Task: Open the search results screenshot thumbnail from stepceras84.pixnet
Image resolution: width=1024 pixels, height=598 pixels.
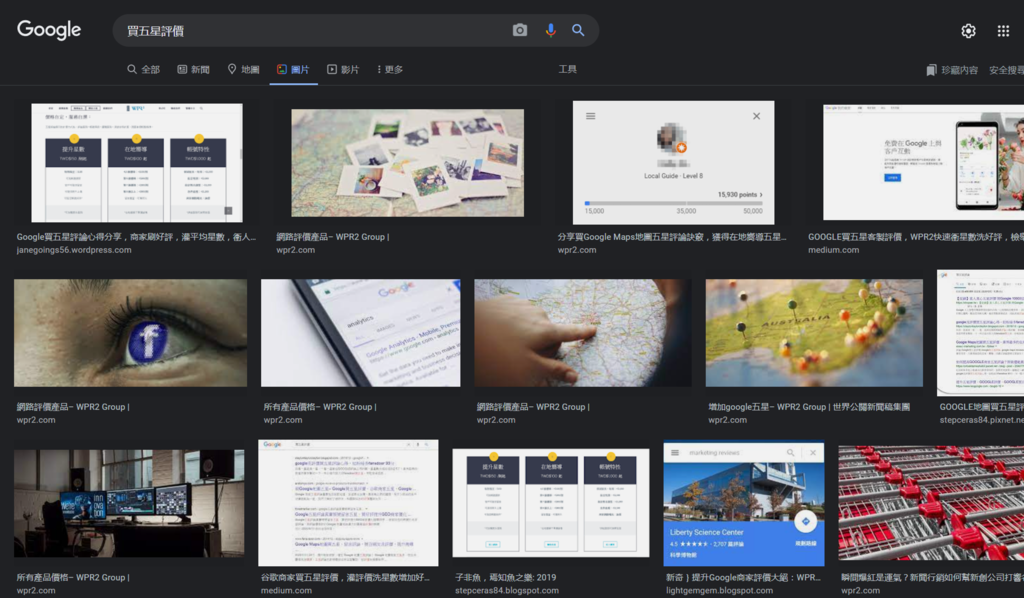Action: [x=980, y=333]
